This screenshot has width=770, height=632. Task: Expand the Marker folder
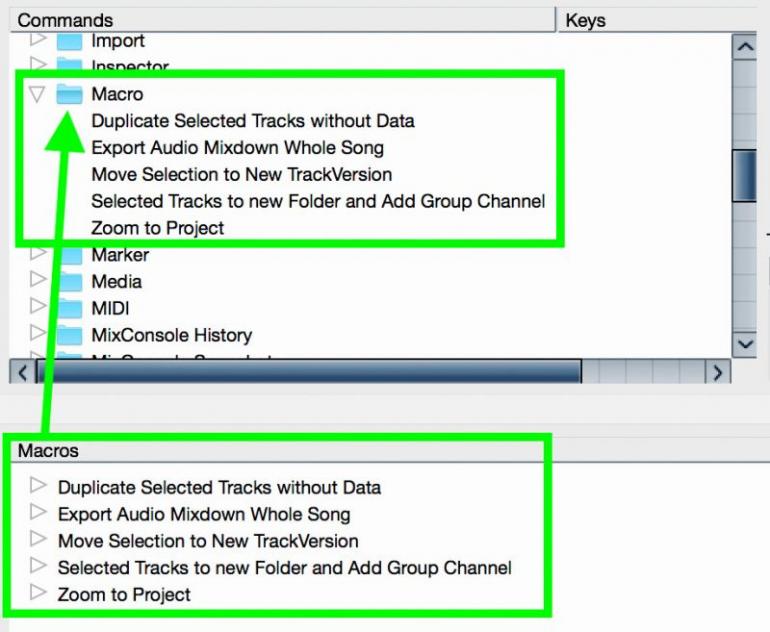pyautogui.click(x=38, y=254)
